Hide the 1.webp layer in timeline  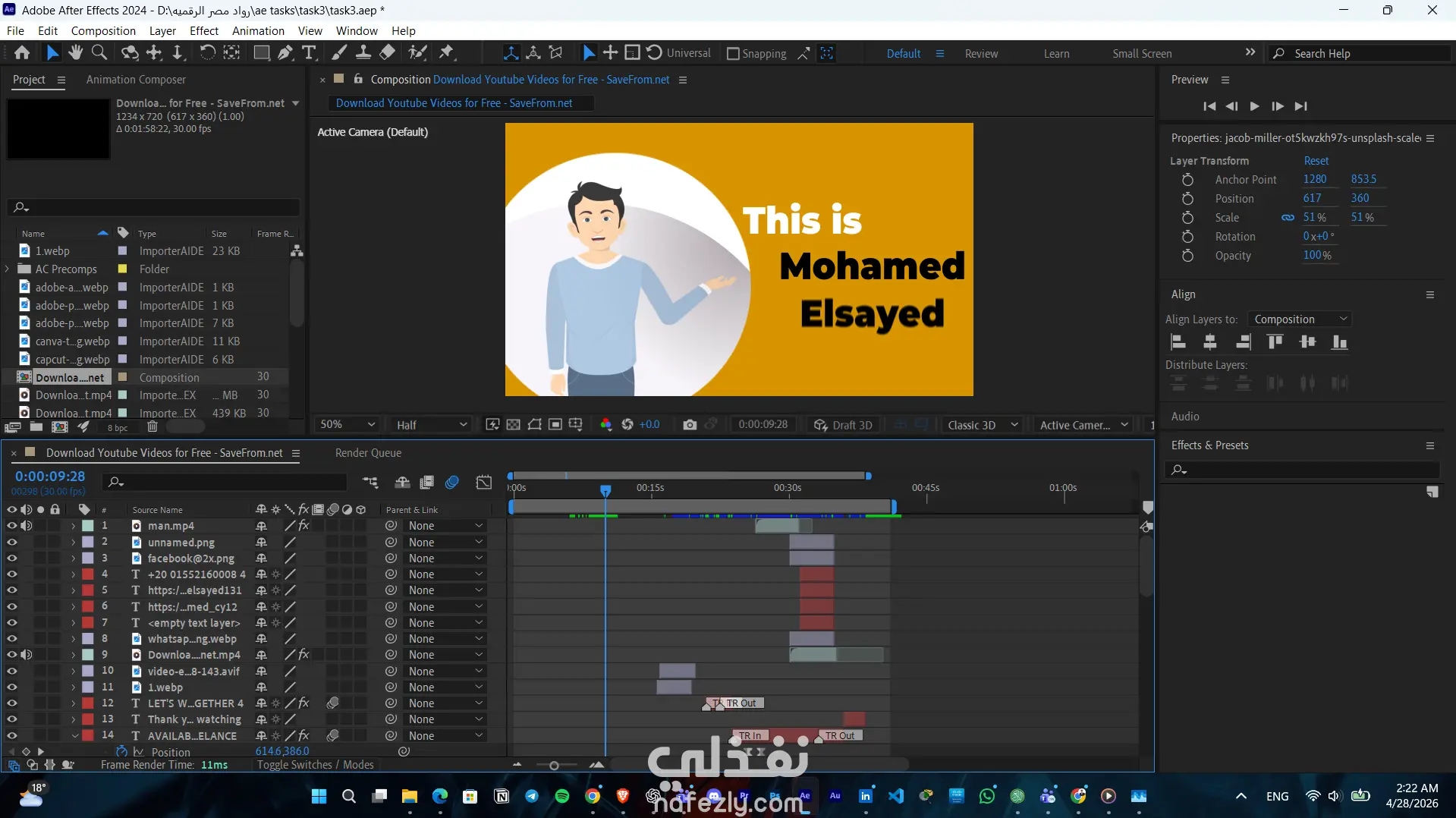(x=11, y=687)
